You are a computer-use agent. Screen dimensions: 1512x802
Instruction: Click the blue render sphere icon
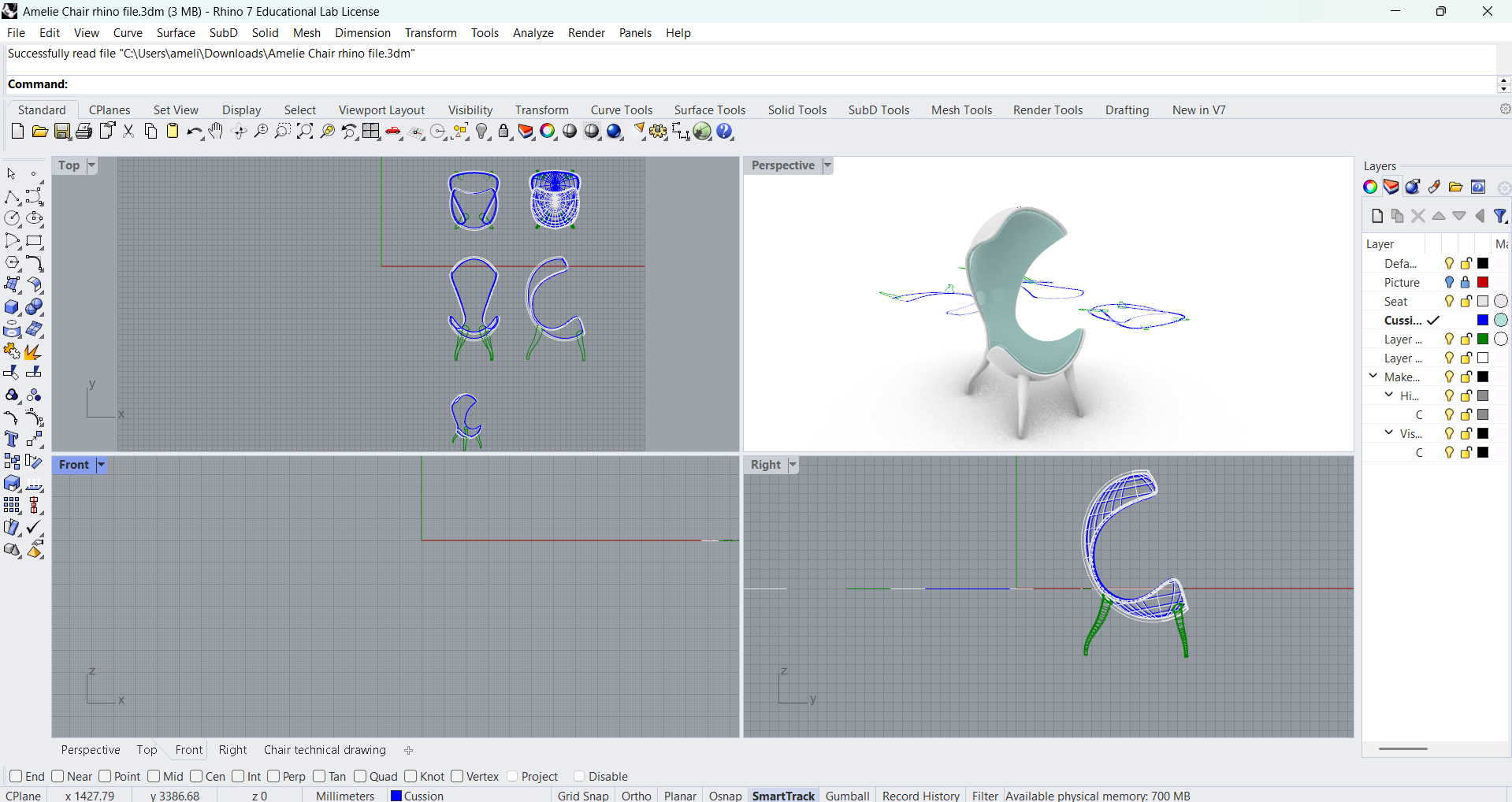[615, 132]
